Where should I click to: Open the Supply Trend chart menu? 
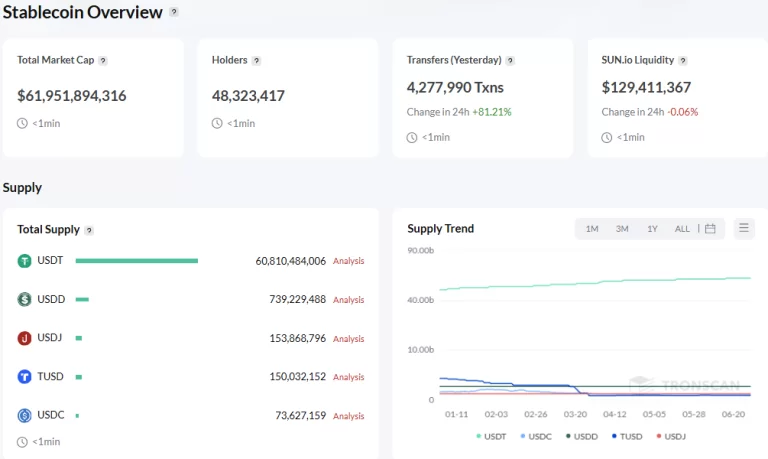744,229
